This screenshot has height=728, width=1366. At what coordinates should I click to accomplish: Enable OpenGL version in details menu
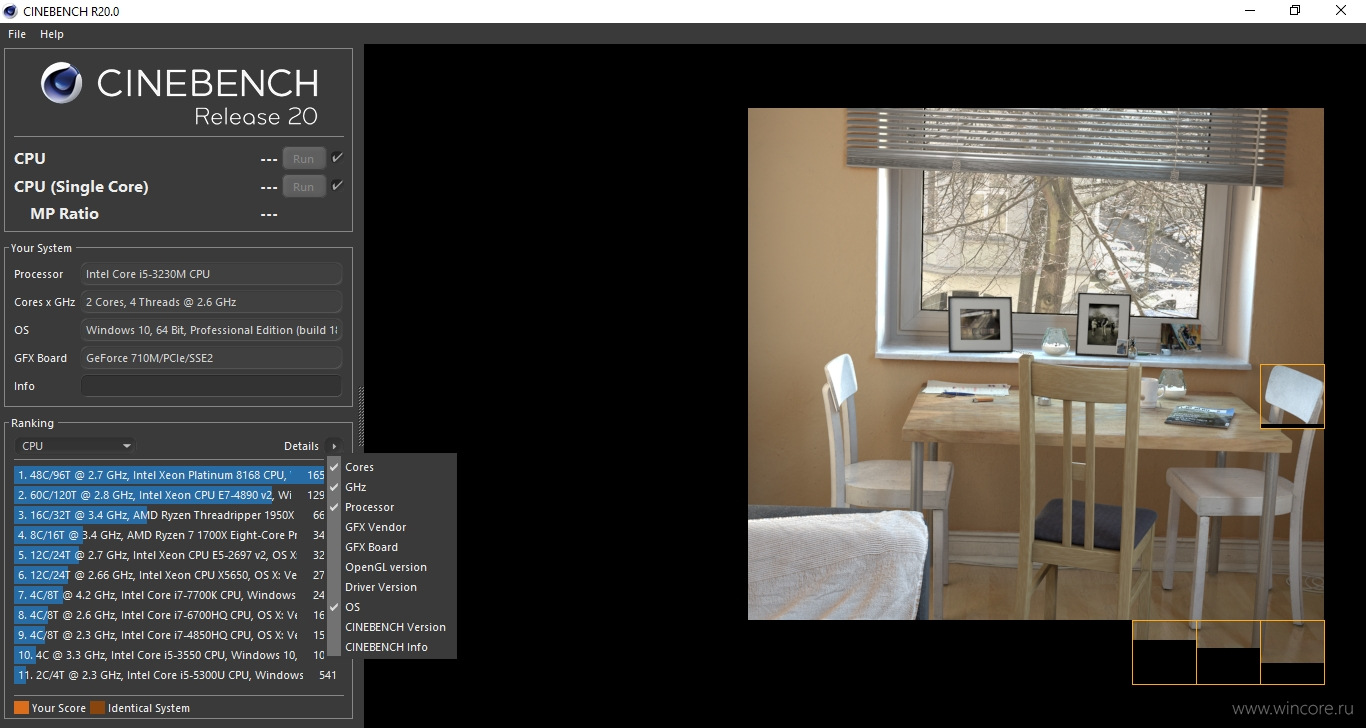pyautogui.click(x=391, y=567)
